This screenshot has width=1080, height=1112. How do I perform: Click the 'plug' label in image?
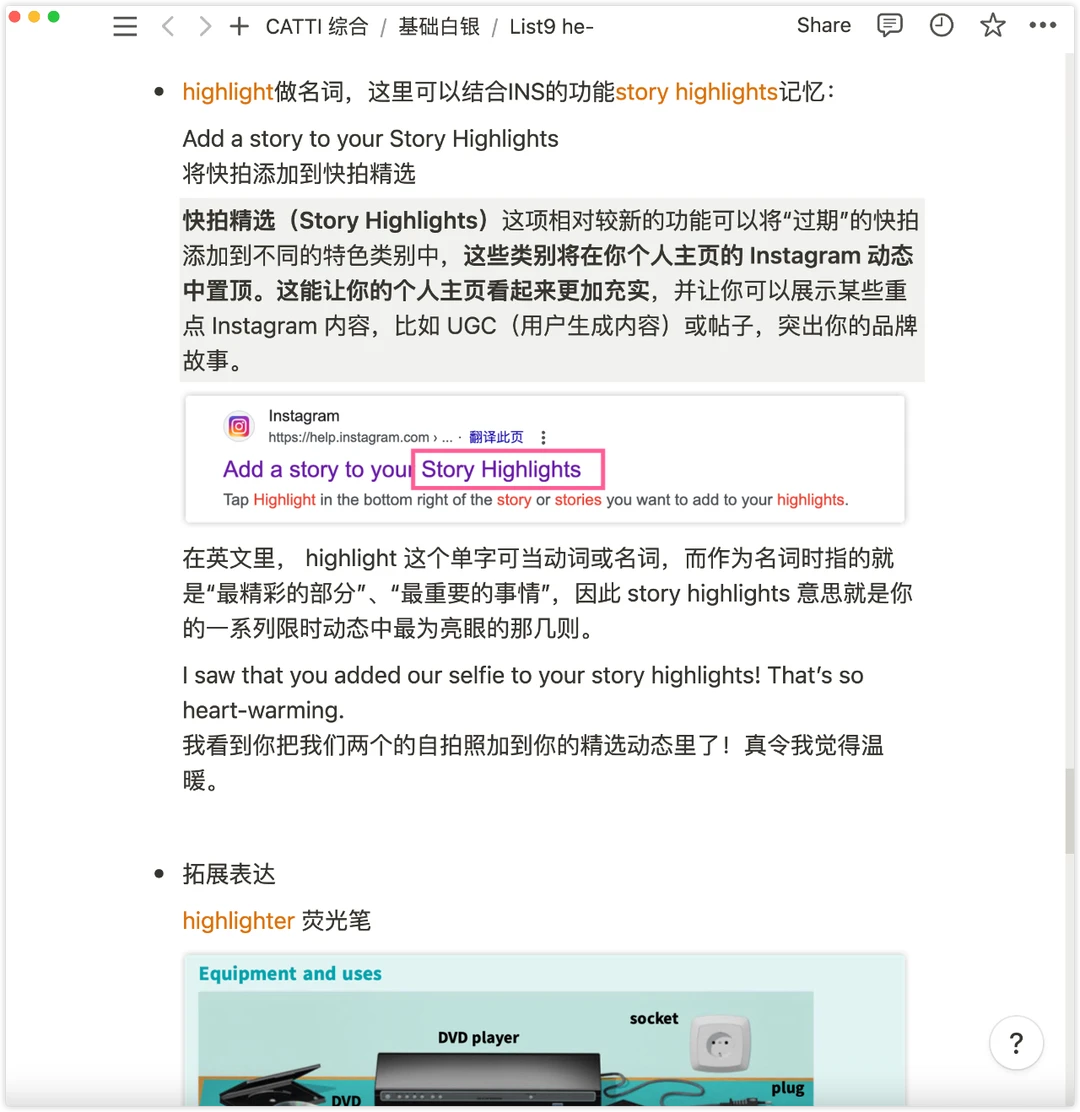(787, 1088)
